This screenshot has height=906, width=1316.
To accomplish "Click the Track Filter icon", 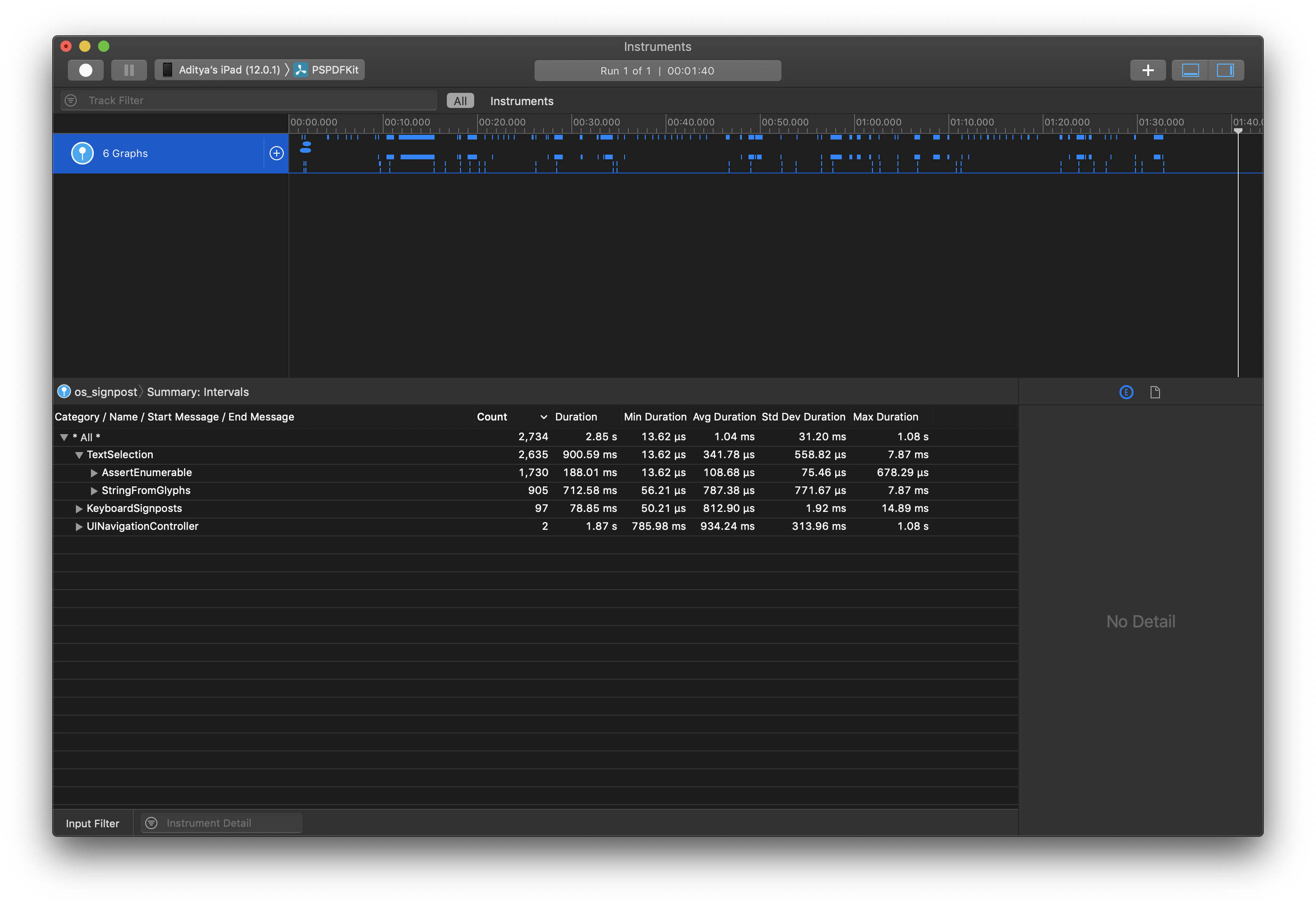I will click(71, 100).
